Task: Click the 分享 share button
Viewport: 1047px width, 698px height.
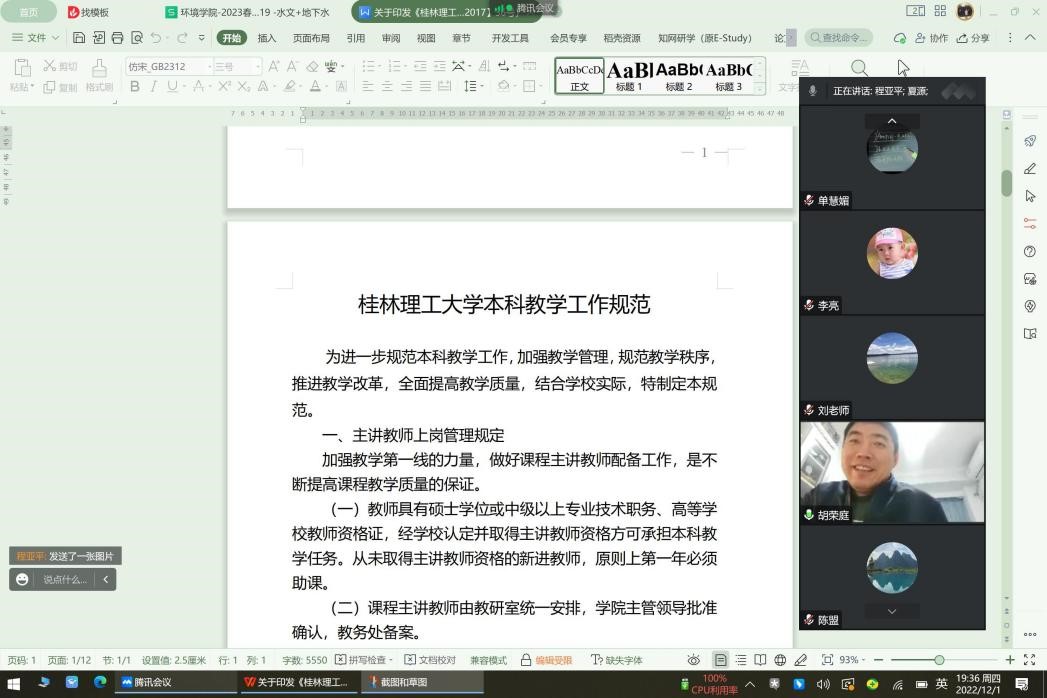Action: 973,38
